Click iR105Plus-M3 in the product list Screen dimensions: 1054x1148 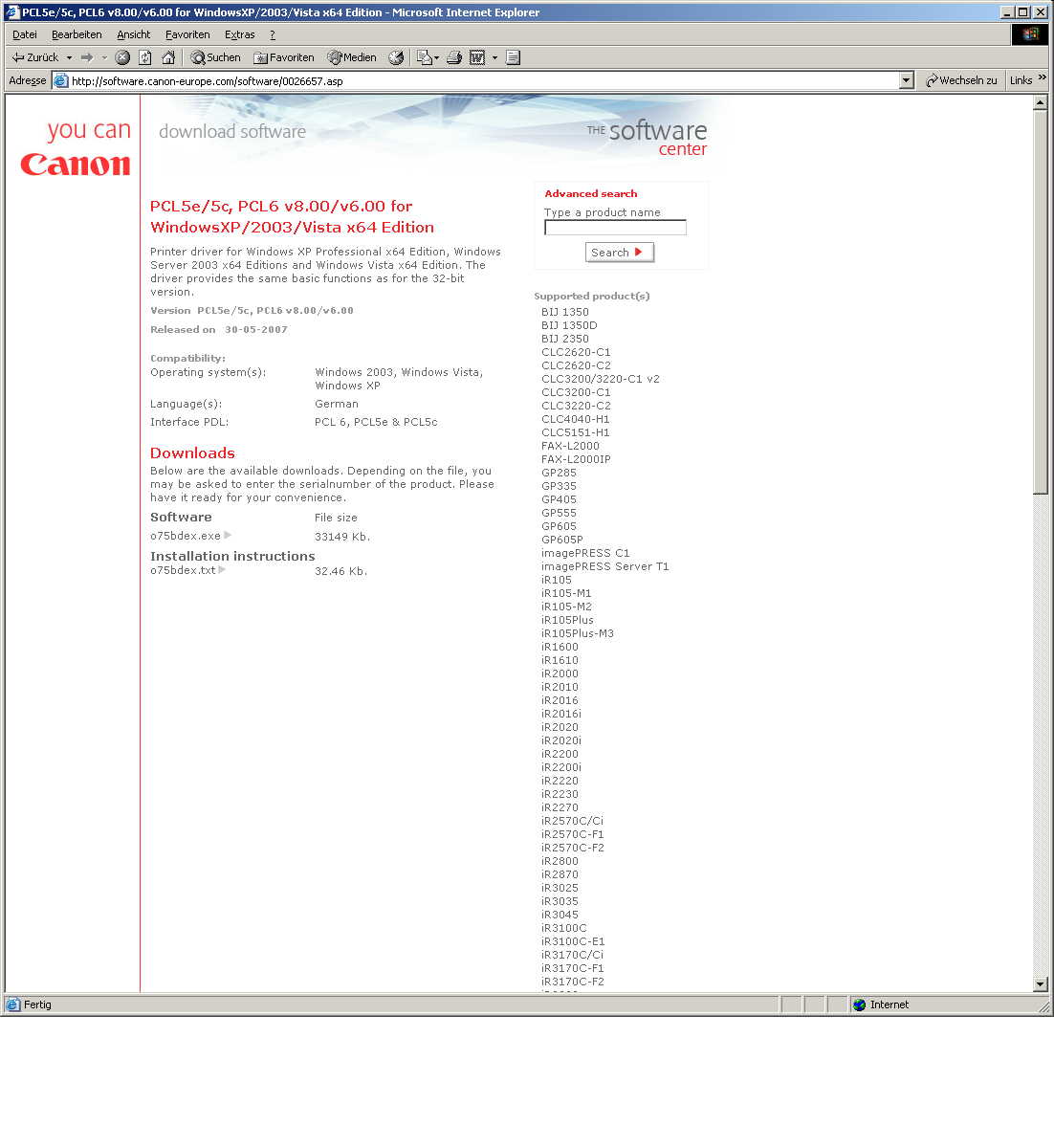(x=578, y=633)
